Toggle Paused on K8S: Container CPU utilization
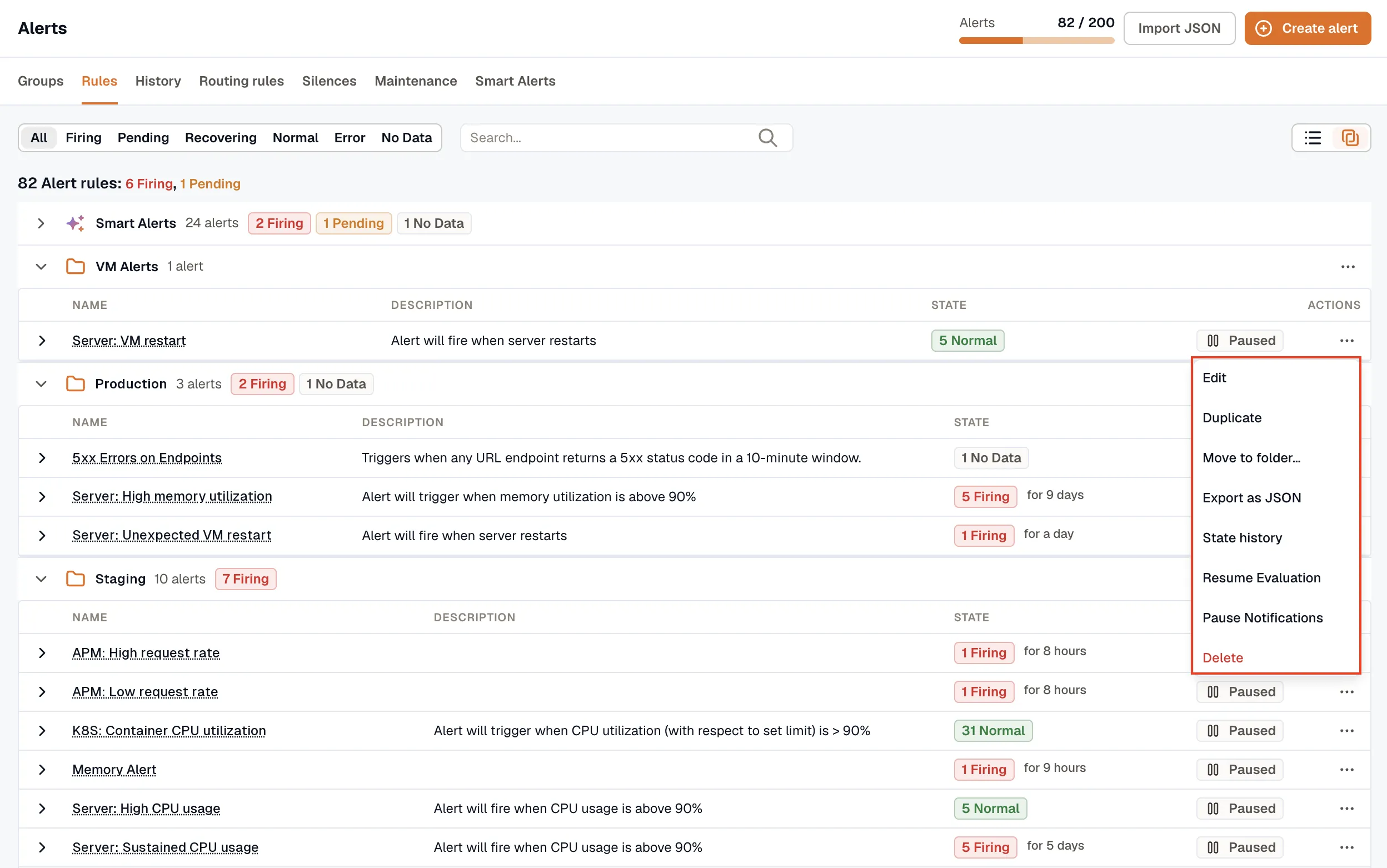The width and height of the screenshot is (1387, 868). point(1239,731)
